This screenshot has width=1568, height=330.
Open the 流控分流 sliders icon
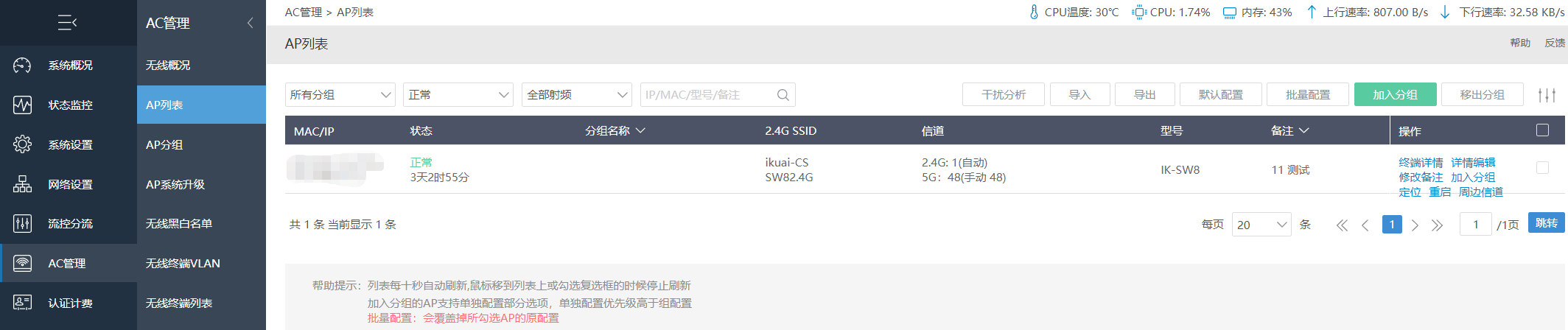[22, 223]
